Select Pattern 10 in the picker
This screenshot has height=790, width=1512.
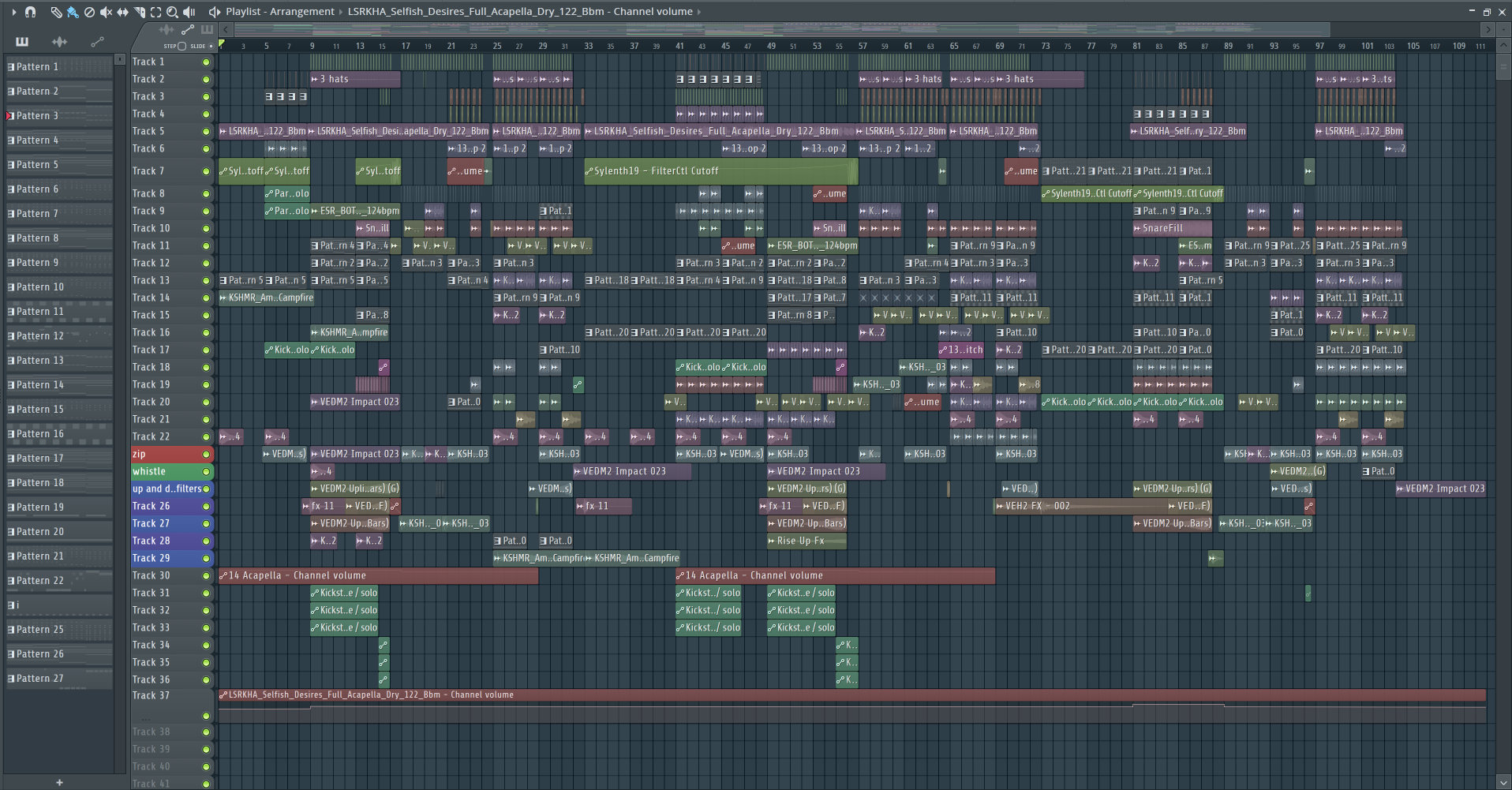pos(59,287)
